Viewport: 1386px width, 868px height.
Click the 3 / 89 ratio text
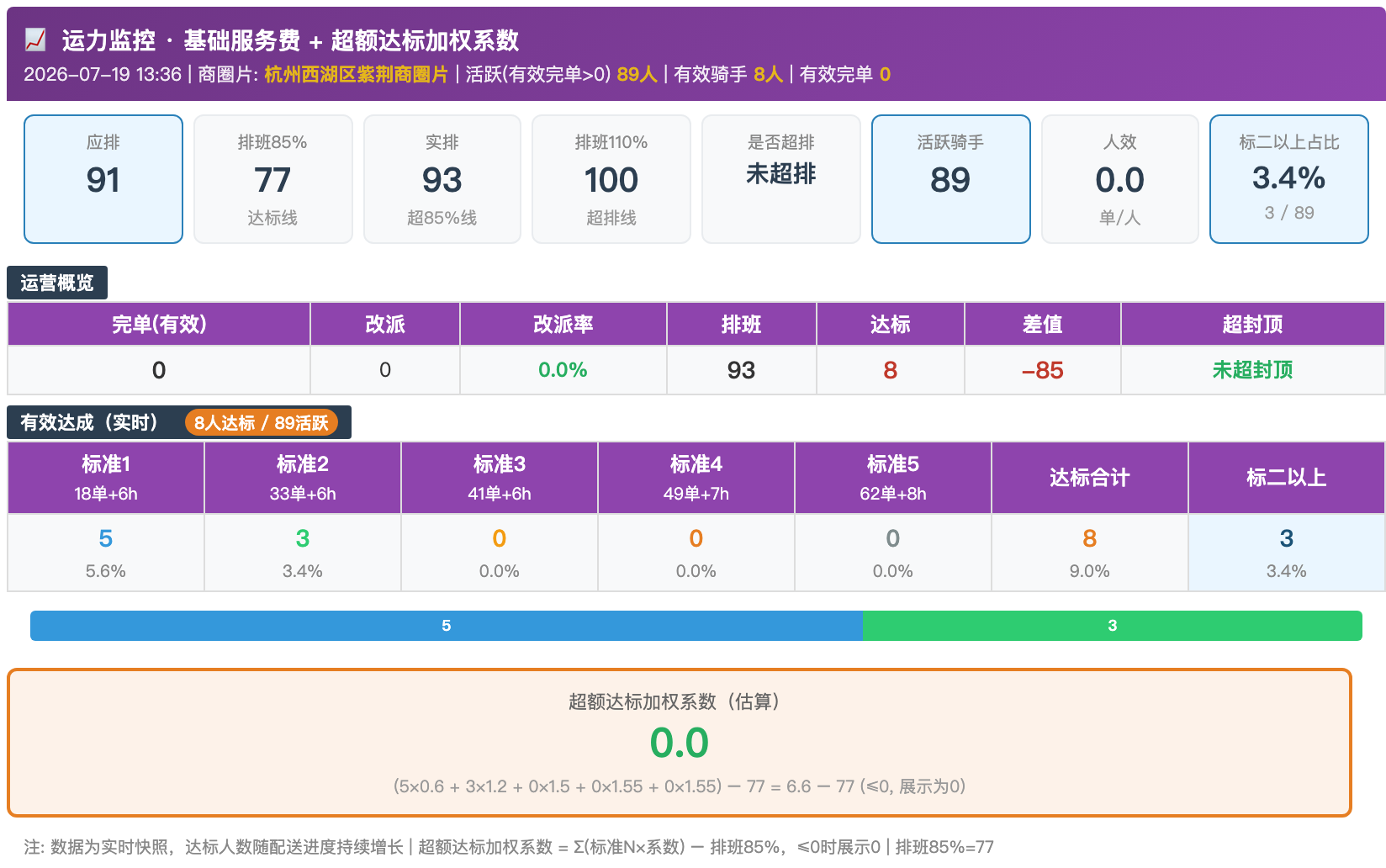tap(1289, 213)
